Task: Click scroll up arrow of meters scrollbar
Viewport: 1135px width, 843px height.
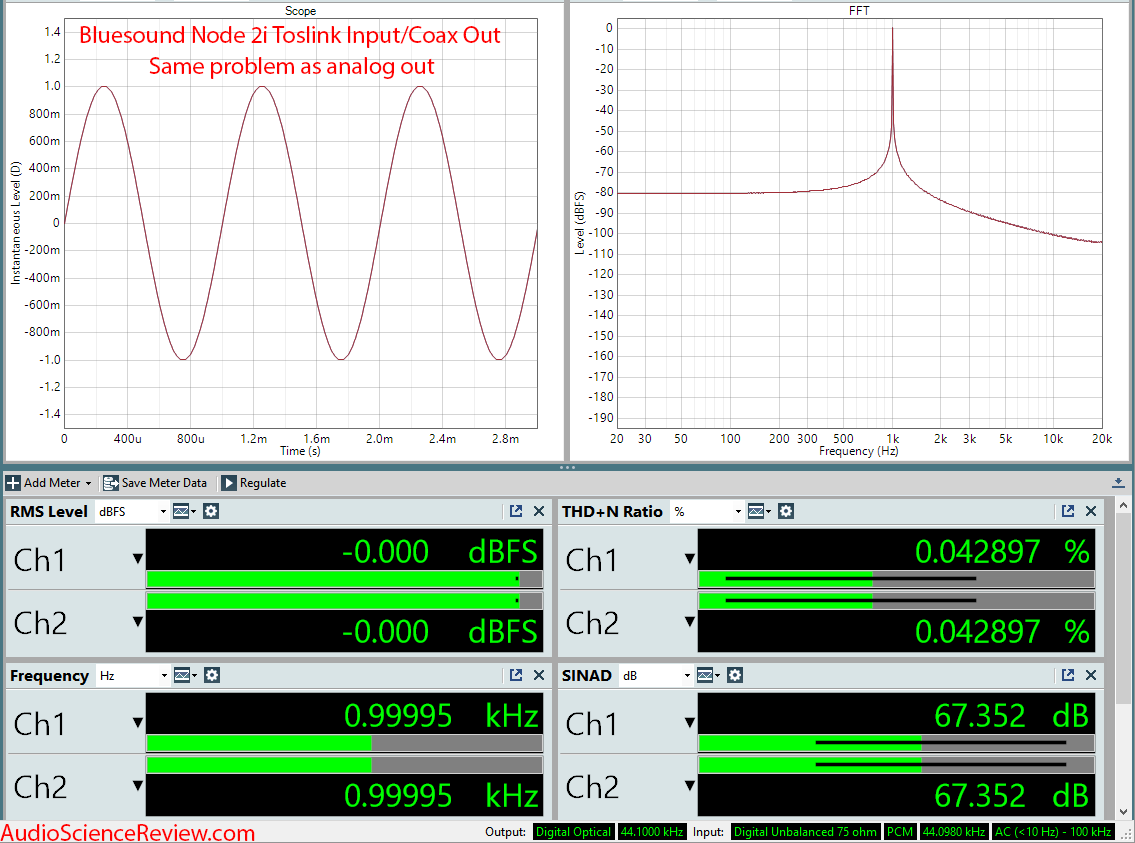Action: point(1123,505)
